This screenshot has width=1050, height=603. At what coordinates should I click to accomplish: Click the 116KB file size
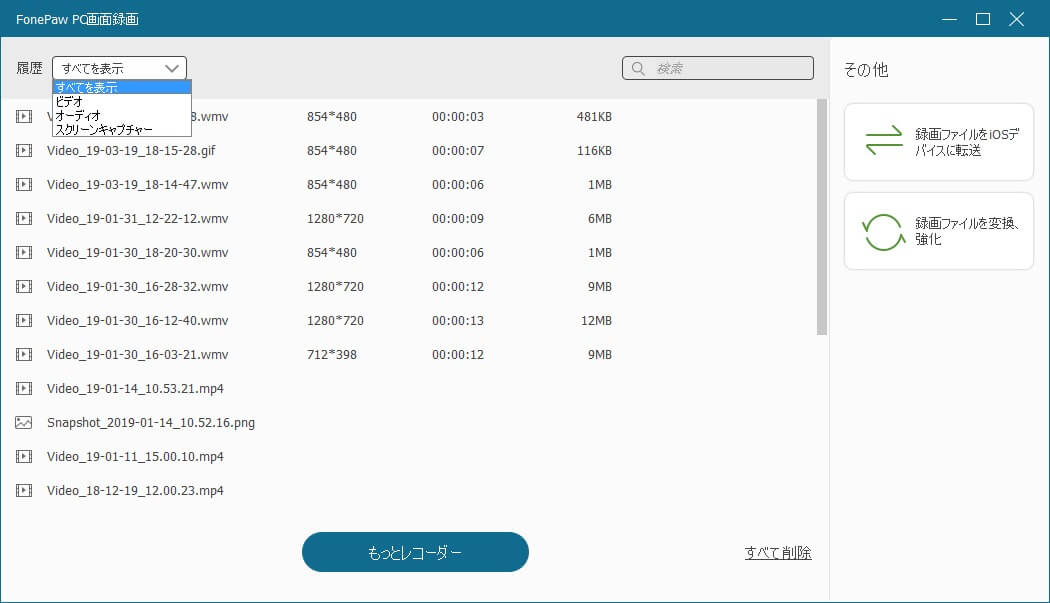595,151
